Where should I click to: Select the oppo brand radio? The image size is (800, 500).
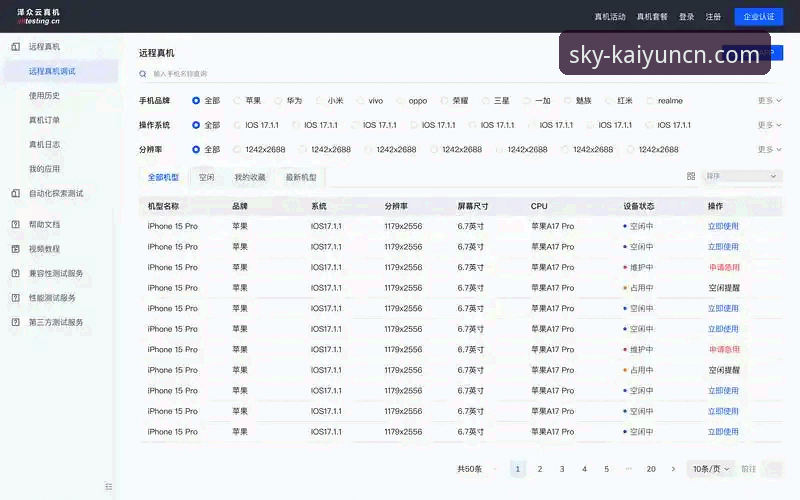401,101
